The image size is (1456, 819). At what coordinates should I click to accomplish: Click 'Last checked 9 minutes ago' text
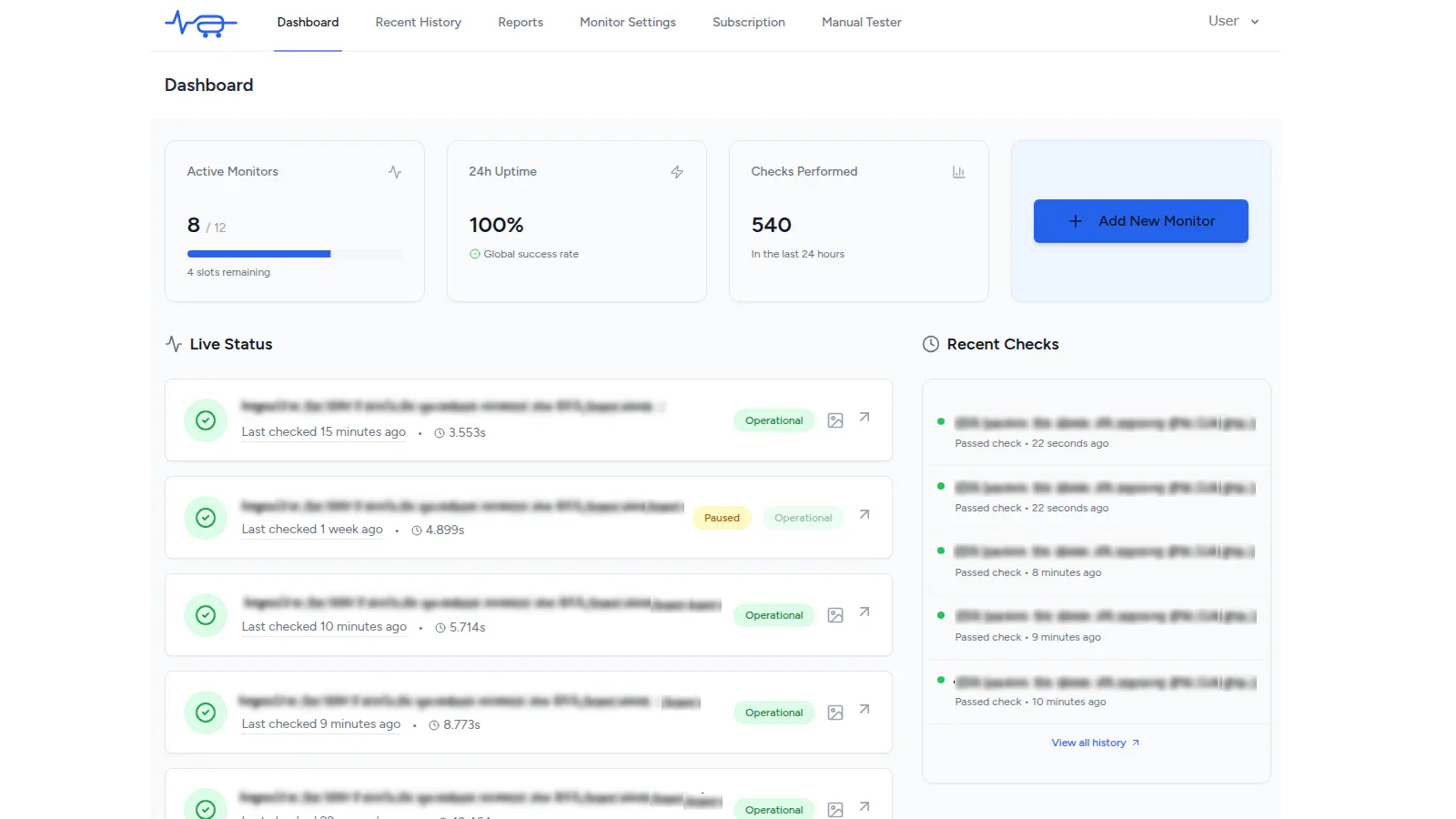(321, 724)
